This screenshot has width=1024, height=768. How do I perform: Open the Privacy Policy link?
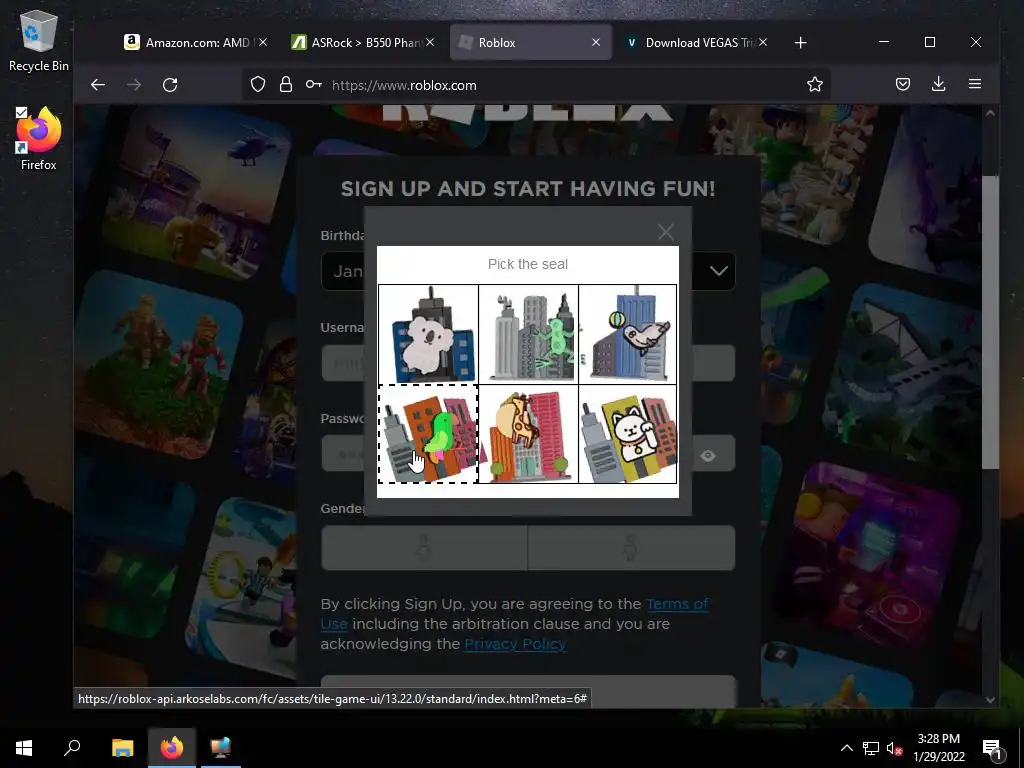[x=515, y=644]
